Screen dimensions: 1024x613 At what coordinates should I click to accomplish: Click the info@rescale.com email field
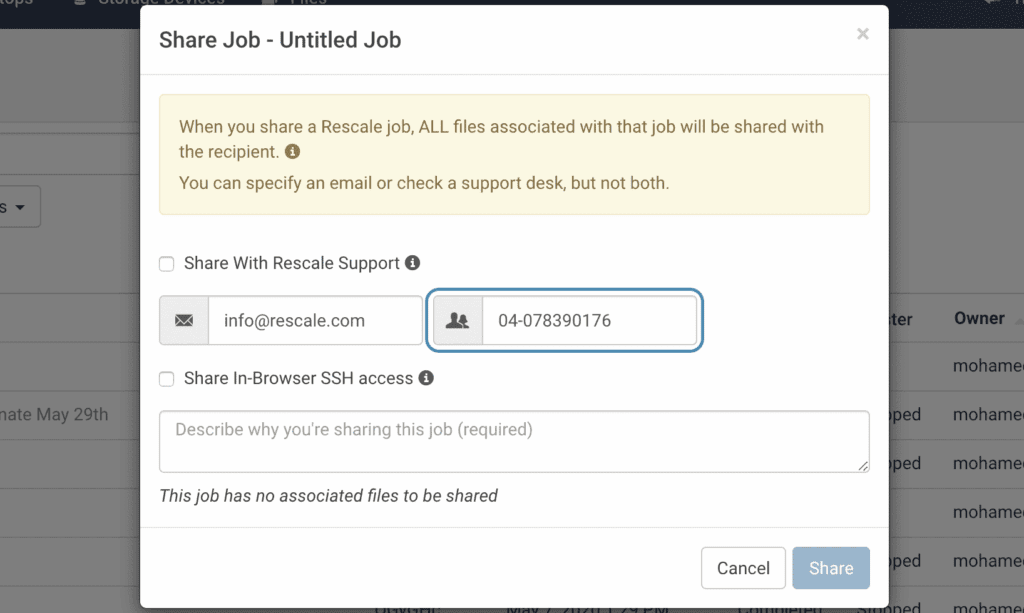tap(315, 321)
